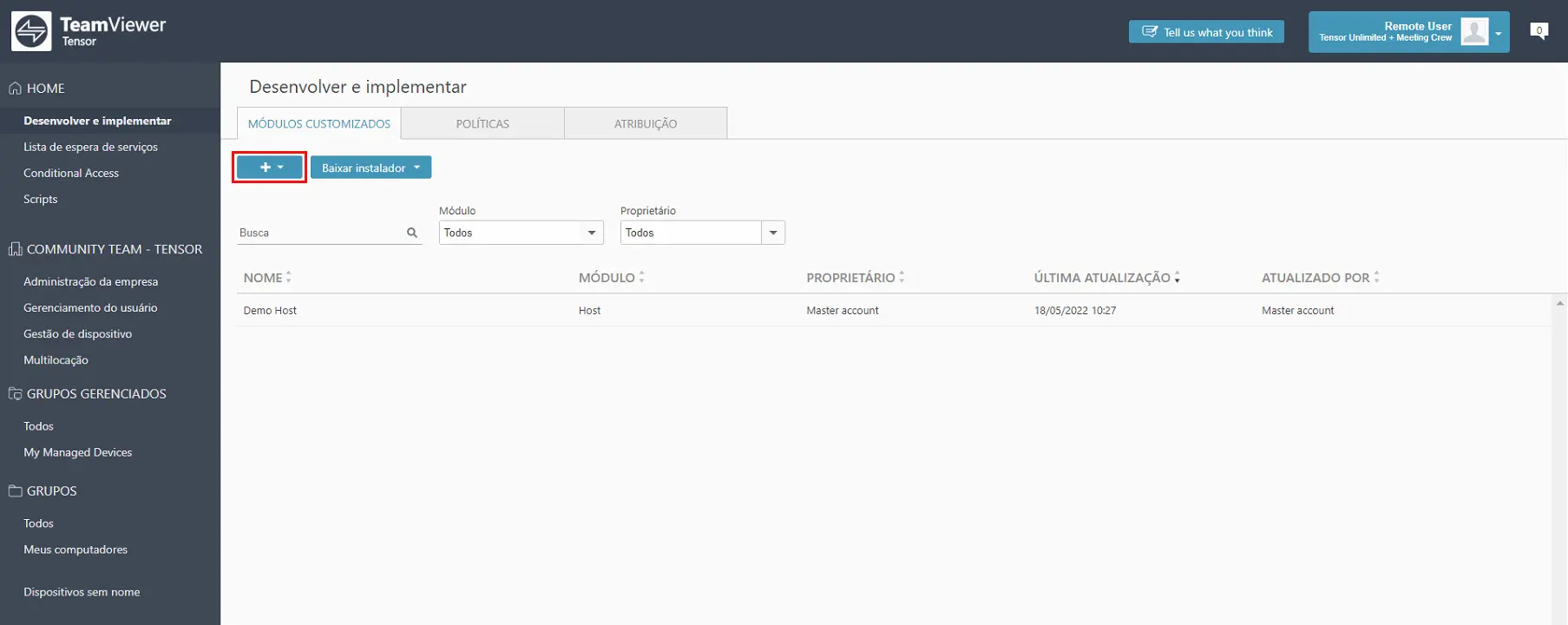Click the 18/05/2022 10:27 date cell

pos(1074,310)
